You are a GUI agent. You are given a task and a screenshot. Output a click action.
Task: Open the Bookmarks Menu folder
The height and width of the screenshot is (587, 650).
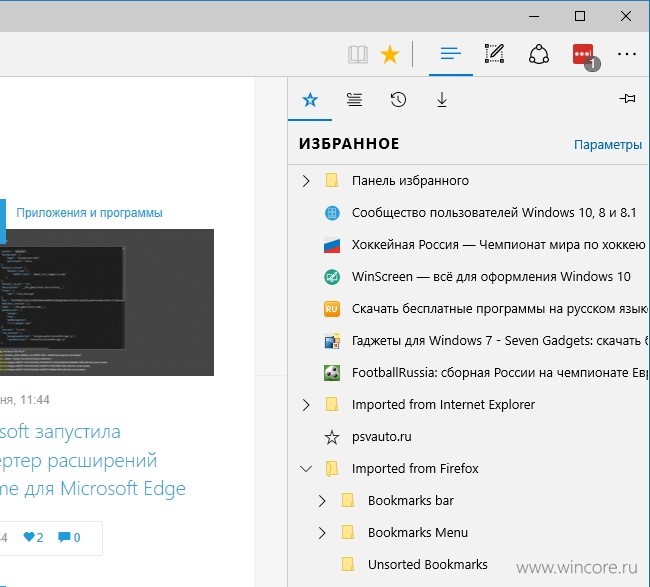coord(418,533)
